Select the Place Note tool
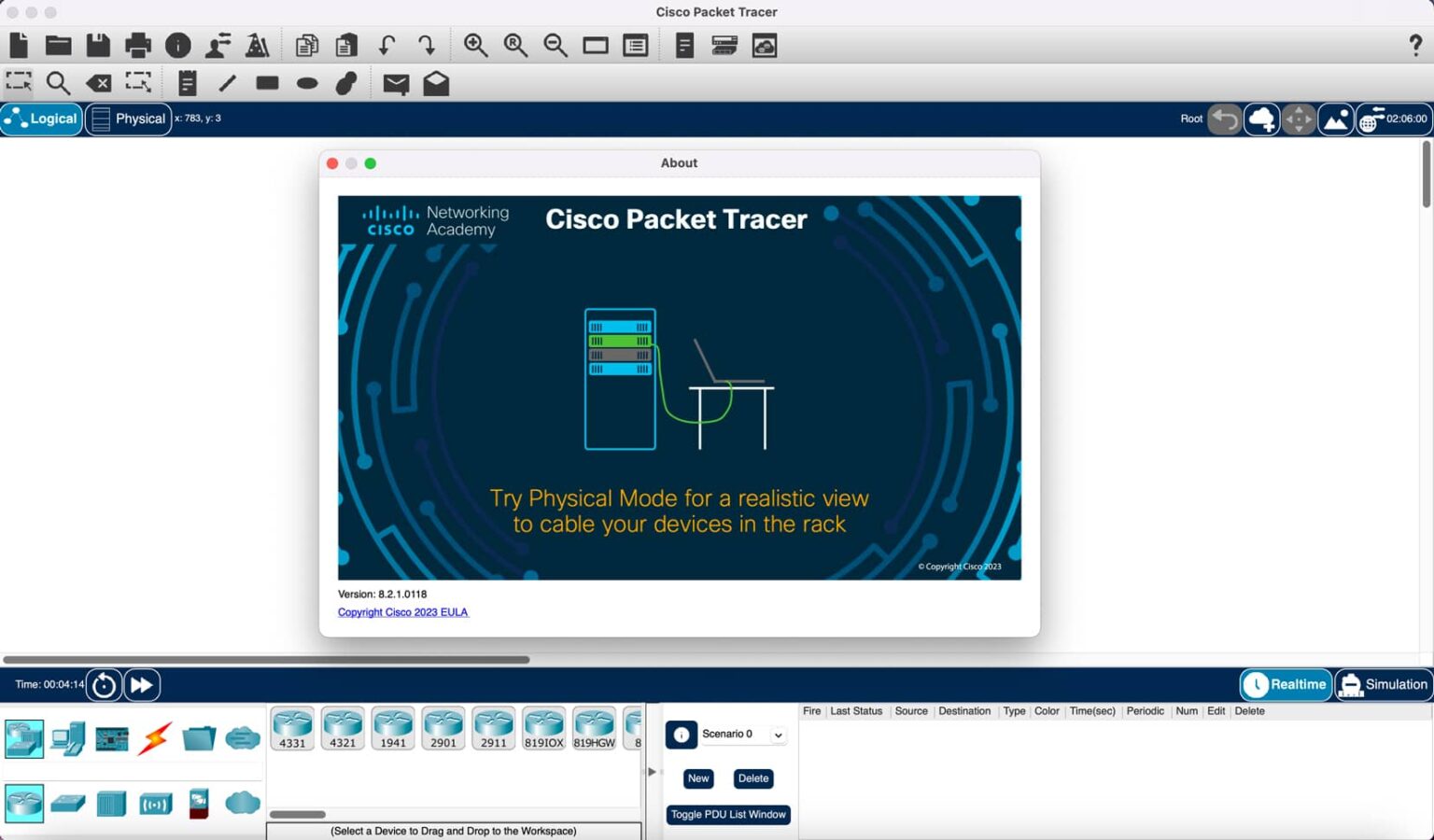The width and height of the screenshot is (1434, 840). tap(190, 83)
